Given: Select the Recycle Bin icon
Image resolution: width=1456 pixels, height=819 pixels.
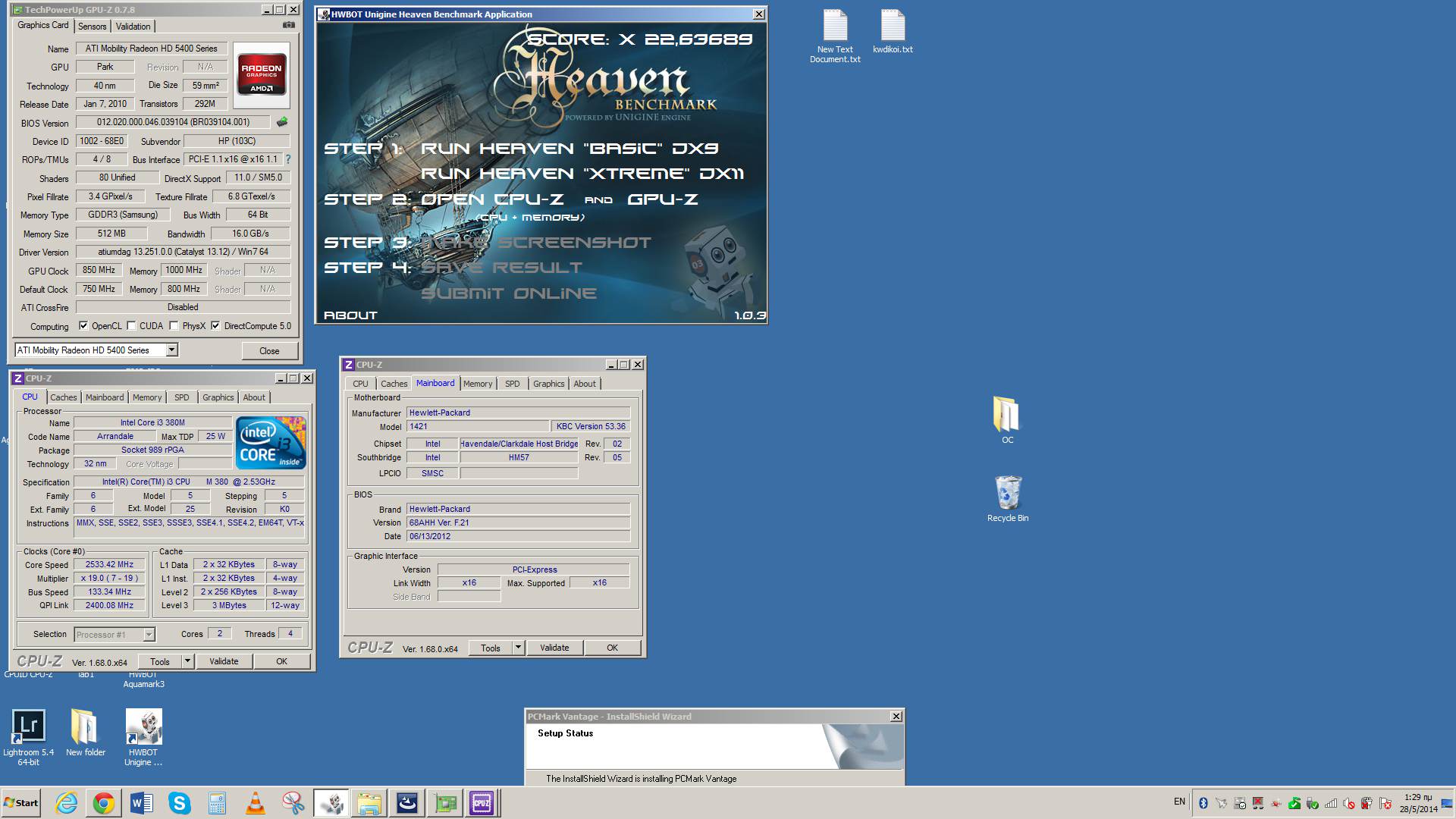Looking at the screenshot, I should point(1008,498).
